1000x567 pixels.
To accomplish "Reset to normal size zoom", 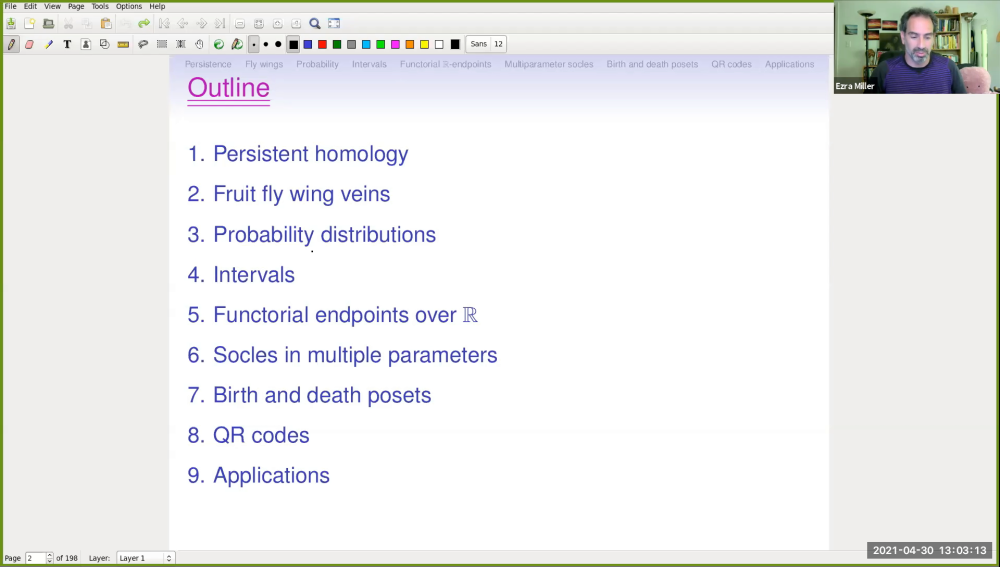I will [296, 24].
